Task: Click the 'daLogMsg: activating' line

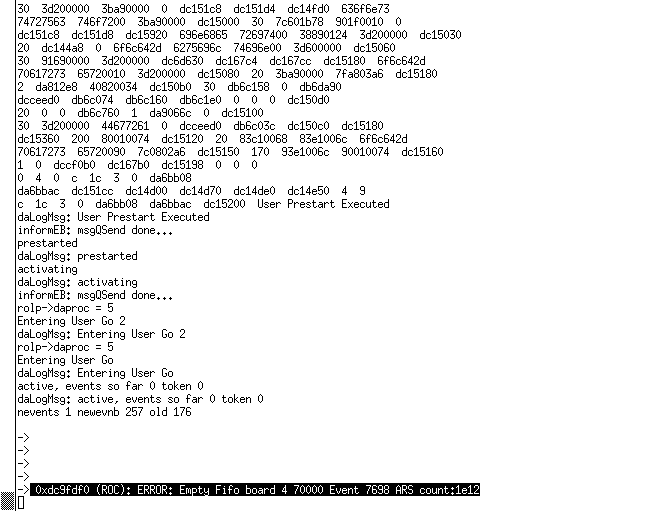Action: (78, 282)
